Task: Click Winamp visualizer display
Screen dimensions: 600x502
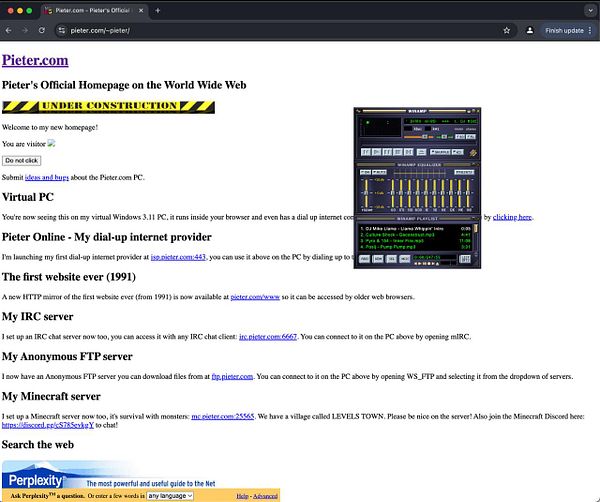Action: point(380,127)
